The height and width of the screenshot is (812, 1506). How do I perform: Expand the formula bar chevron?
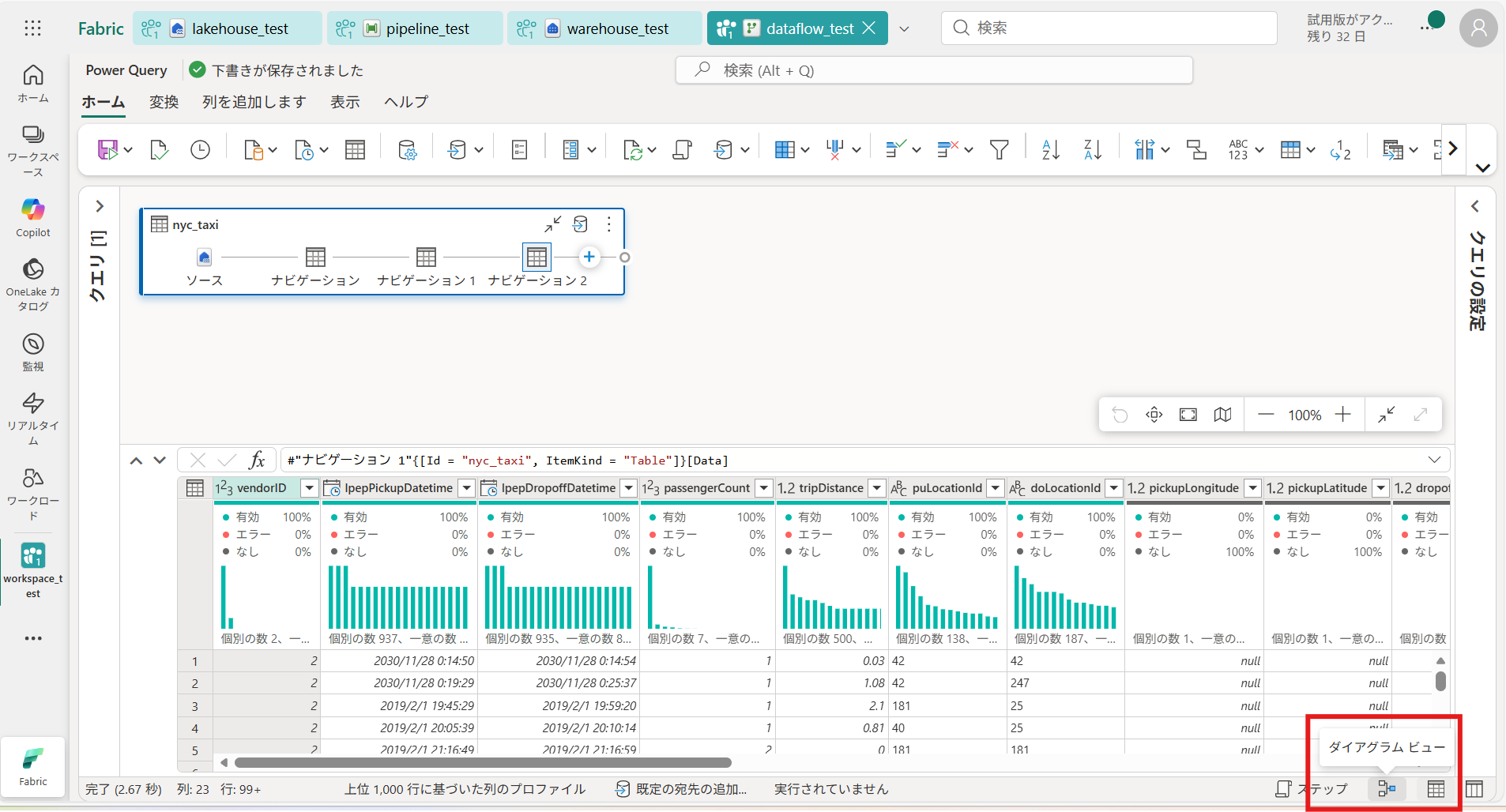[1434, 460]
